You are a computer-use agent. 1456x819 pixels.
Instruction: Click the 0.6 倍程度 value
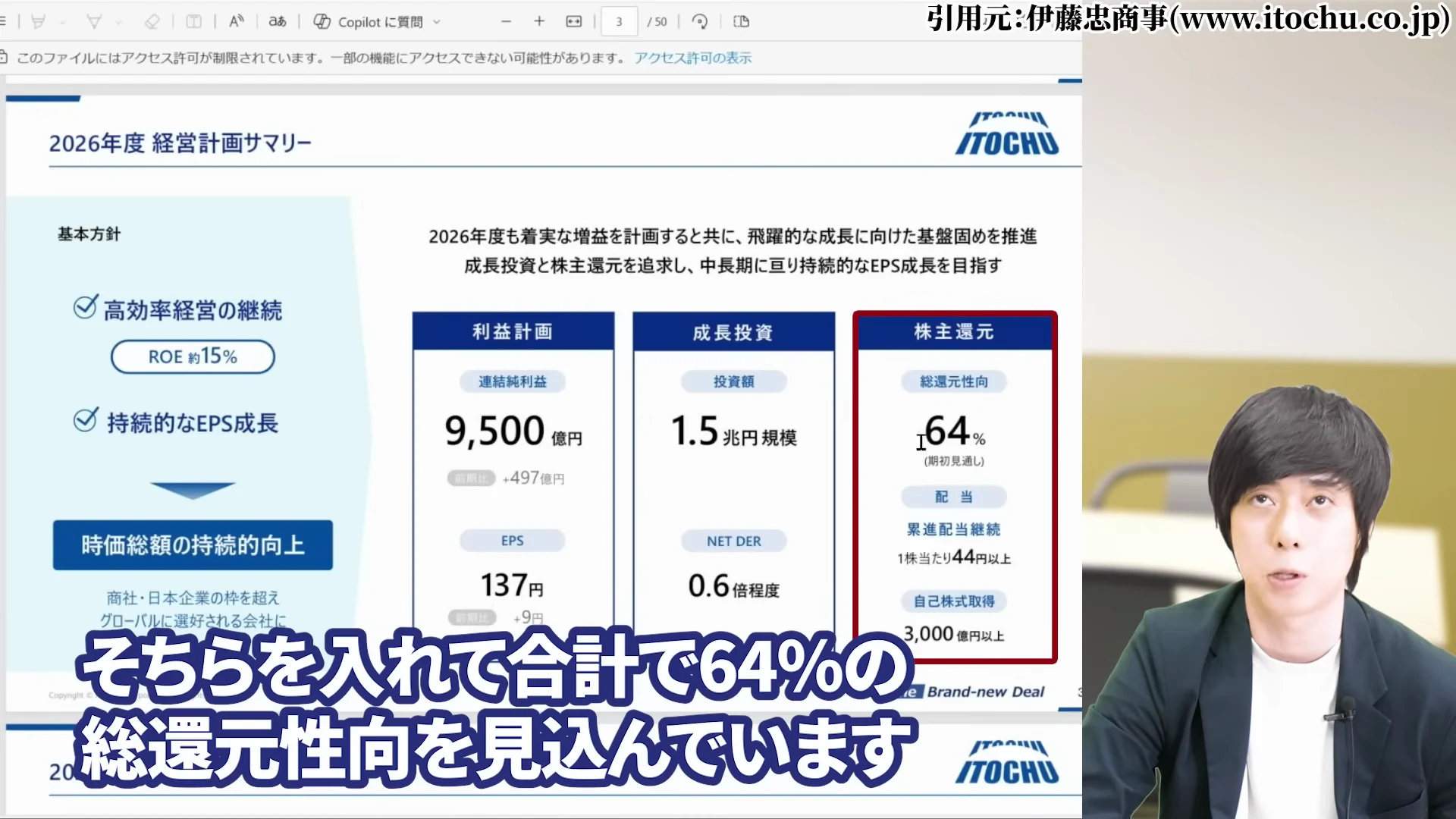click(x=733, y=586)
